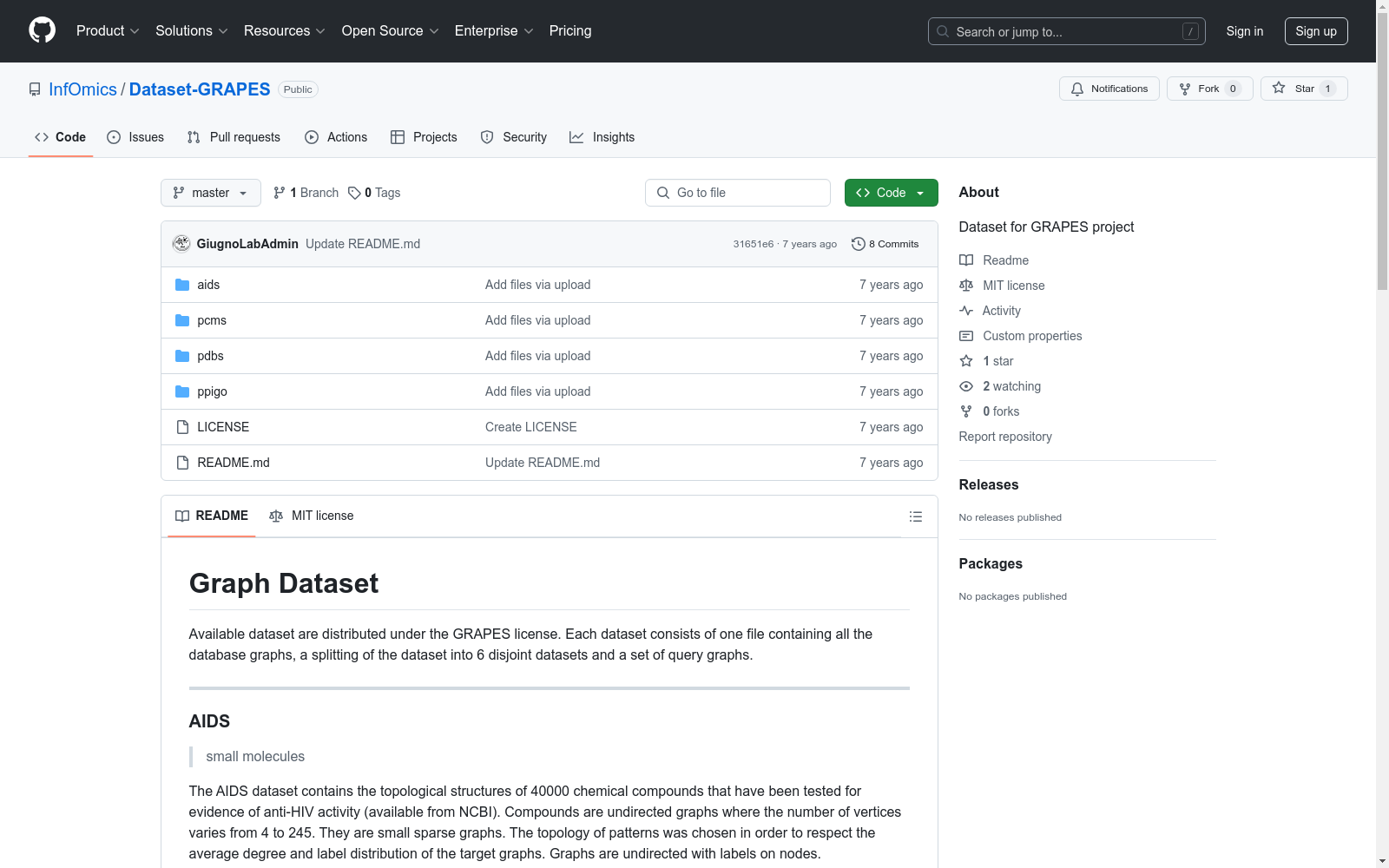Click the README.md file icon
Image resolution: width=1389 pixels, height=868 pixels.
(182, 463)
